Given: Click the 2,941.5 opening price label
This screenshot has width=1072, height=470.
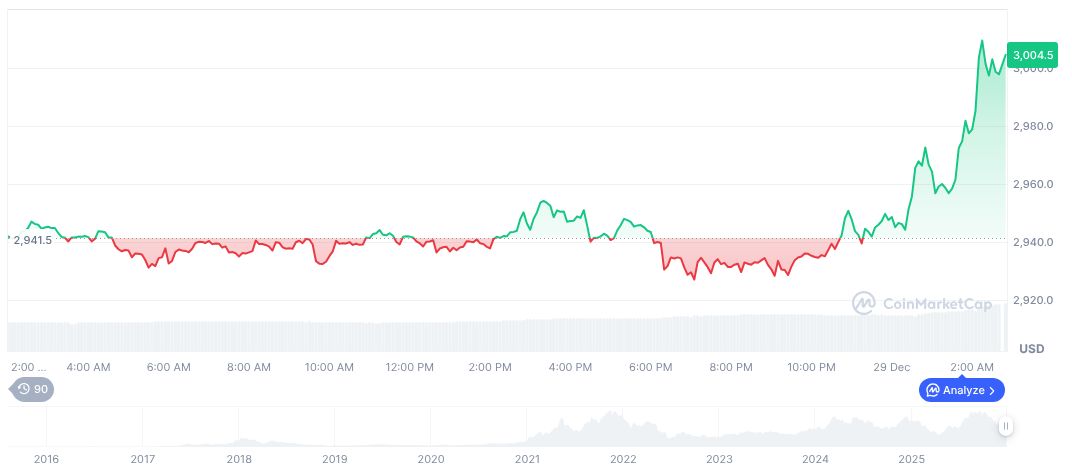Looking at the screenshot, I should pos(32,240).
